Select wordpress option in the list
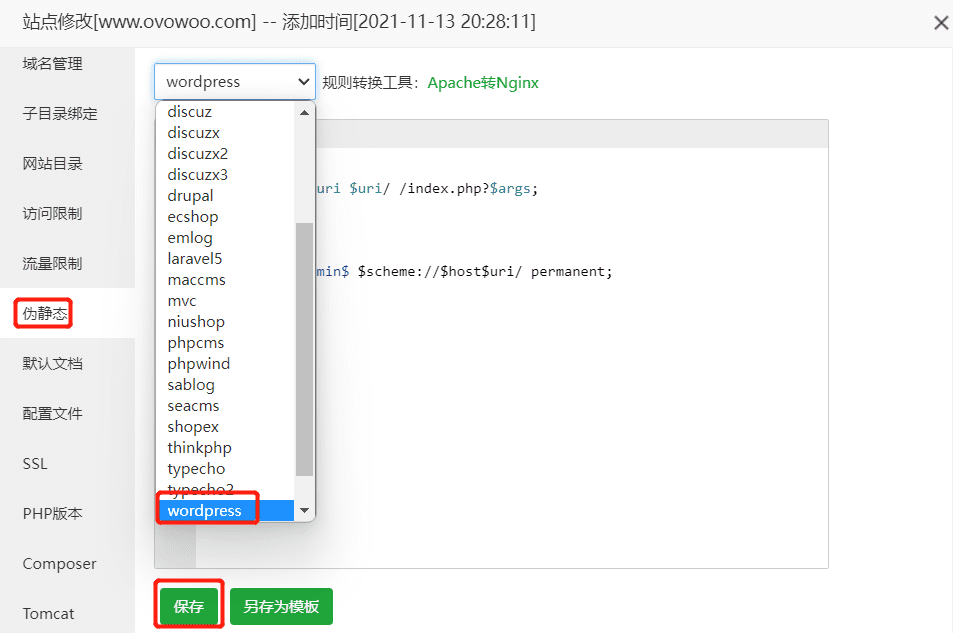 click(x=205, y=510)
